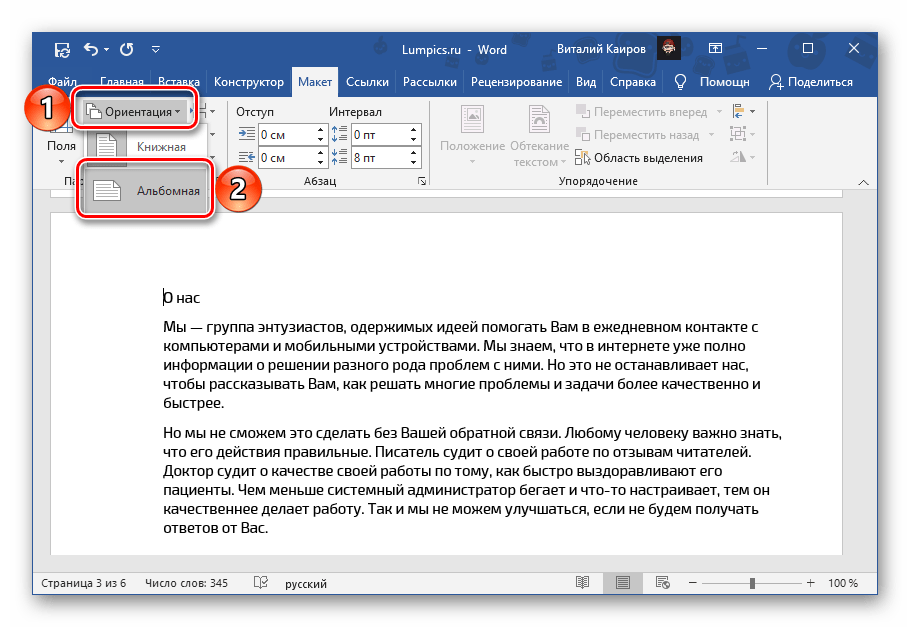Open the Ссылки ribbon tab
Image resolution: width=910 pixels, height=627 pixels.
tap(368, 82)
